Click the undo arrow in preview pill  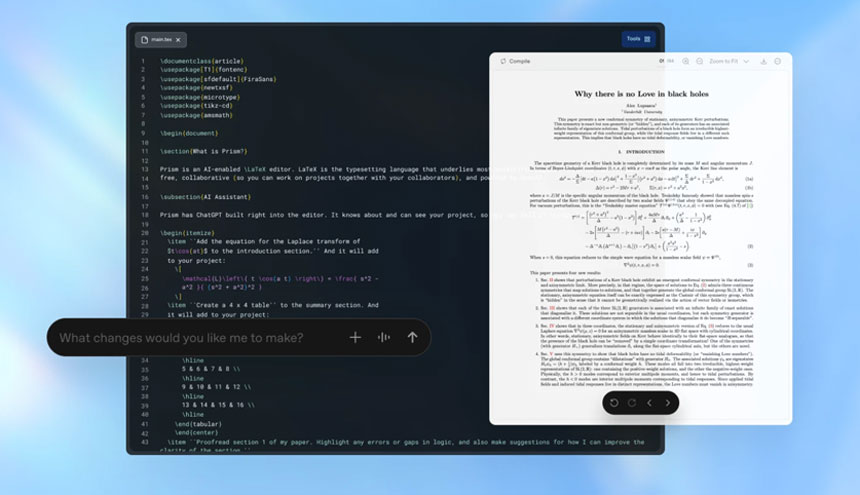pyautogui.click(x=614, y=403)
